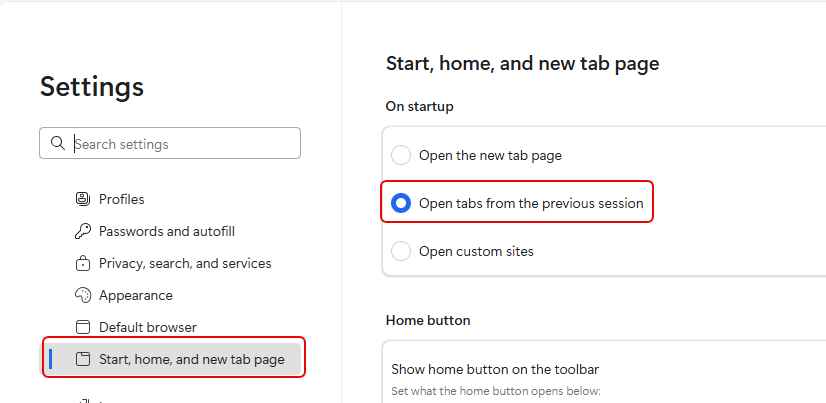Click the 'Start, home, and new tab page' sidebar label
This screenshot has height=403, width=826.
click(191, 359)
